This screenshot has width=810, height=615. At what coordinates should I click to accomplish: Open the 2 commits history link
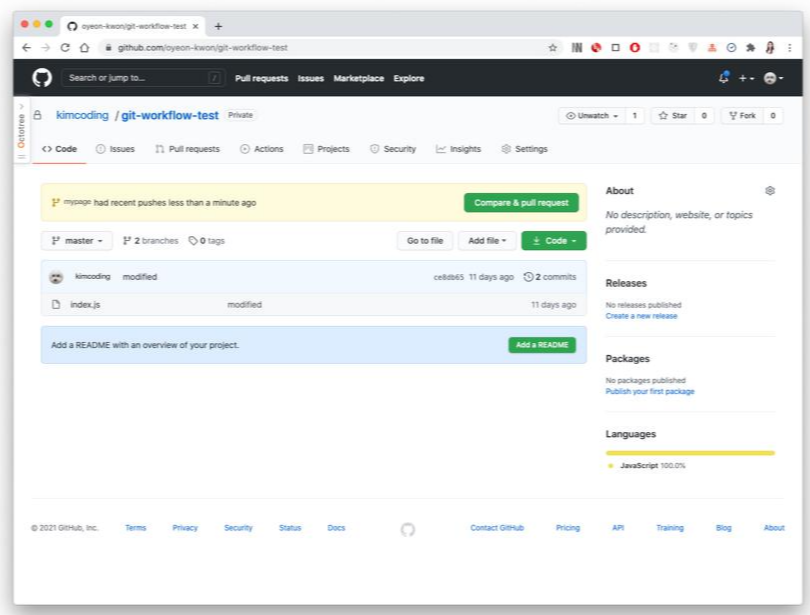coord(550,277)
